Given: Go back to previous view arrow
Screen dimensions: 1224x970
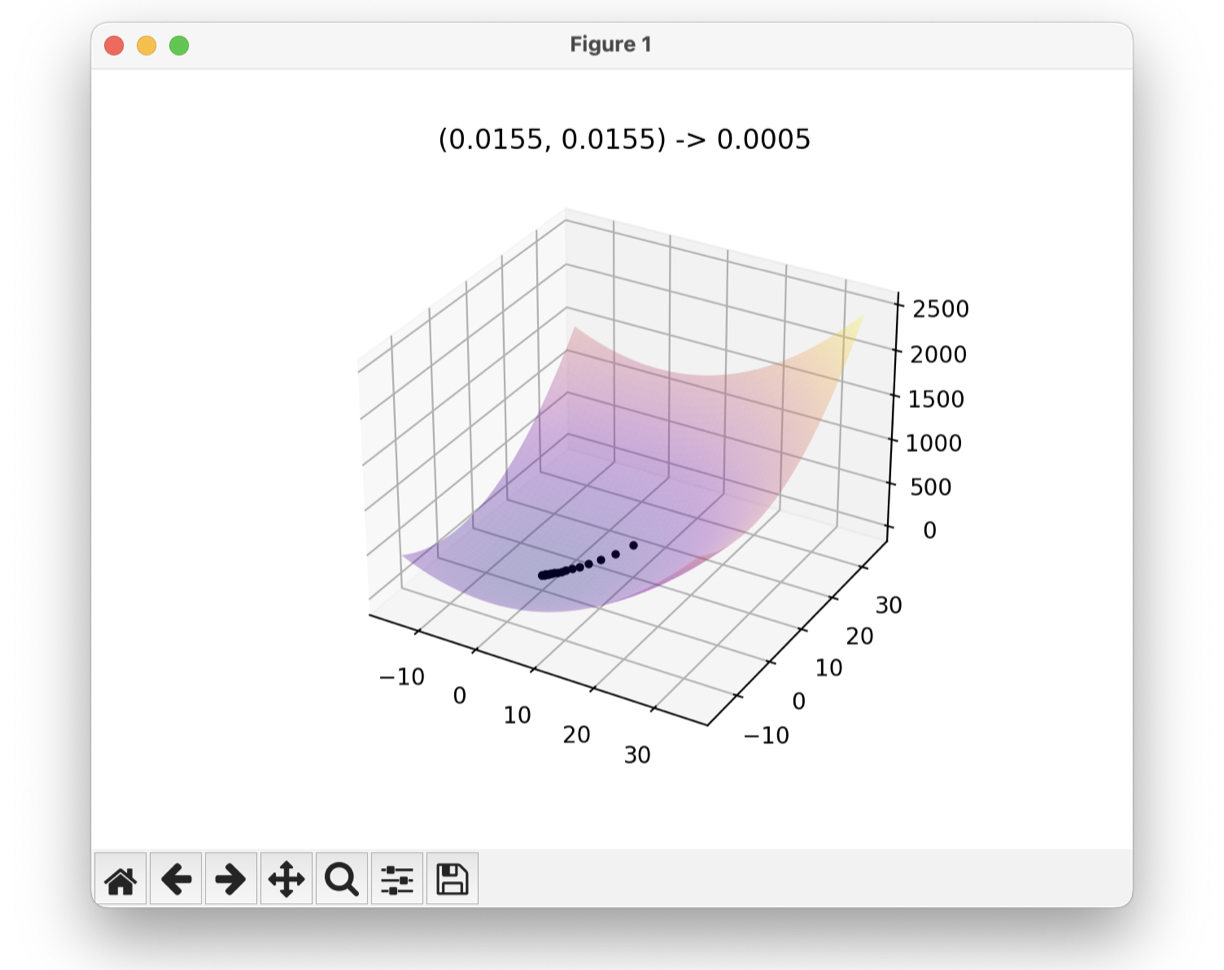Looking at the screenshot, I should [x=176, y=879].
